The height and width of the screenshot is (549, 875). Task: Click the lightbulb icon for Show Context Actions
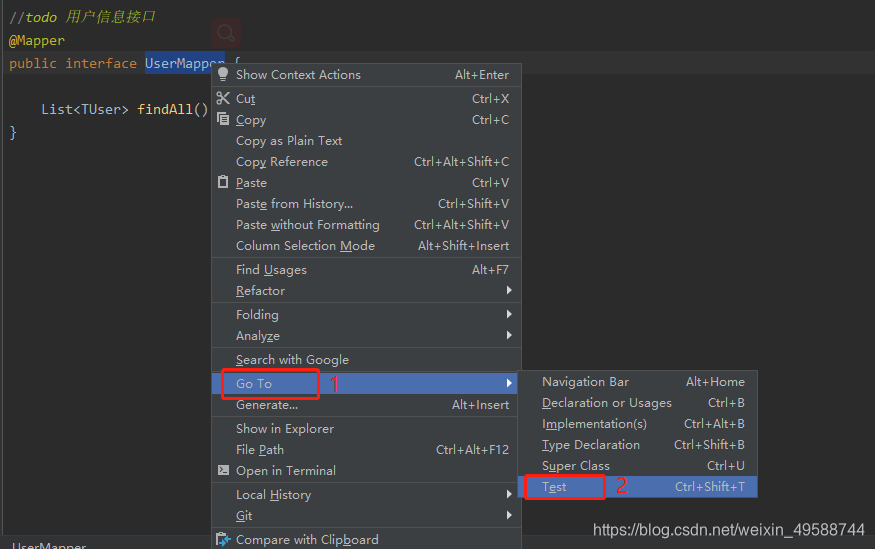coord(223,74)
